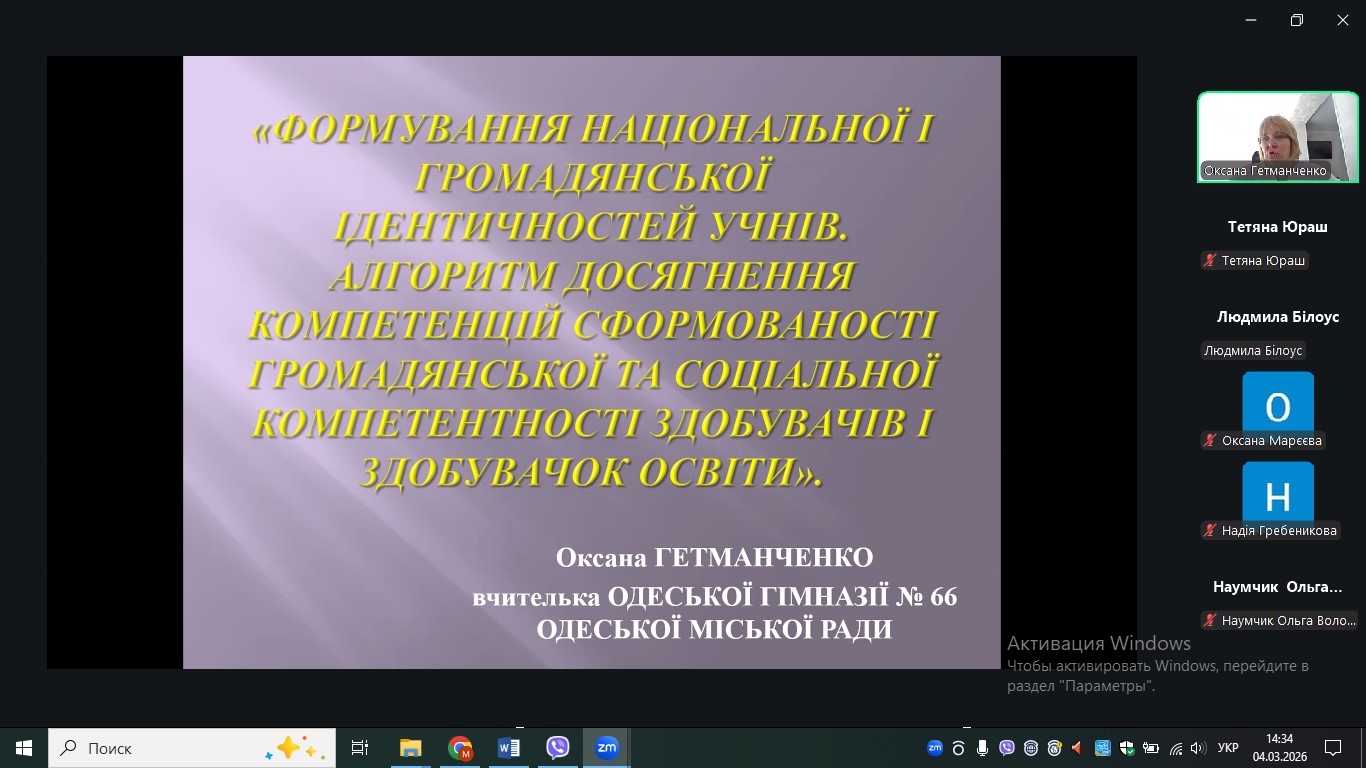The height and width of the screenshot is (768, 1366).
Task: Open File Explorer from the taskbar
Action: pyautogui.click(x=410, y=748)
